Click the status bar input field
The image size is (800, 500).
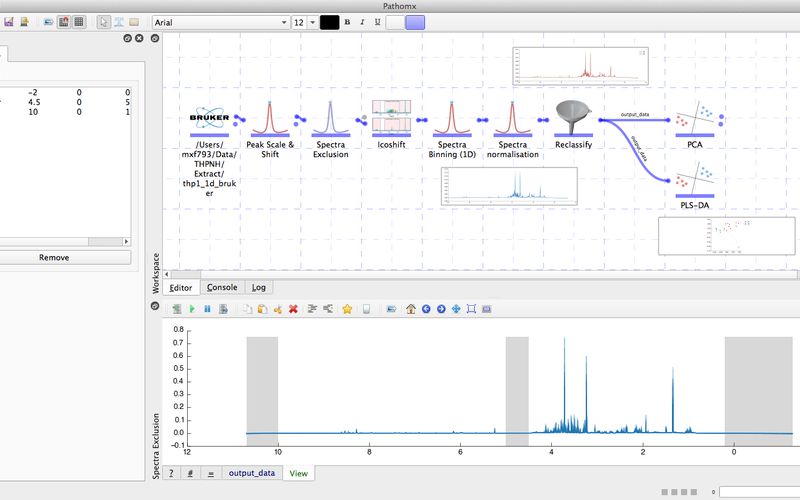[760, 492]
